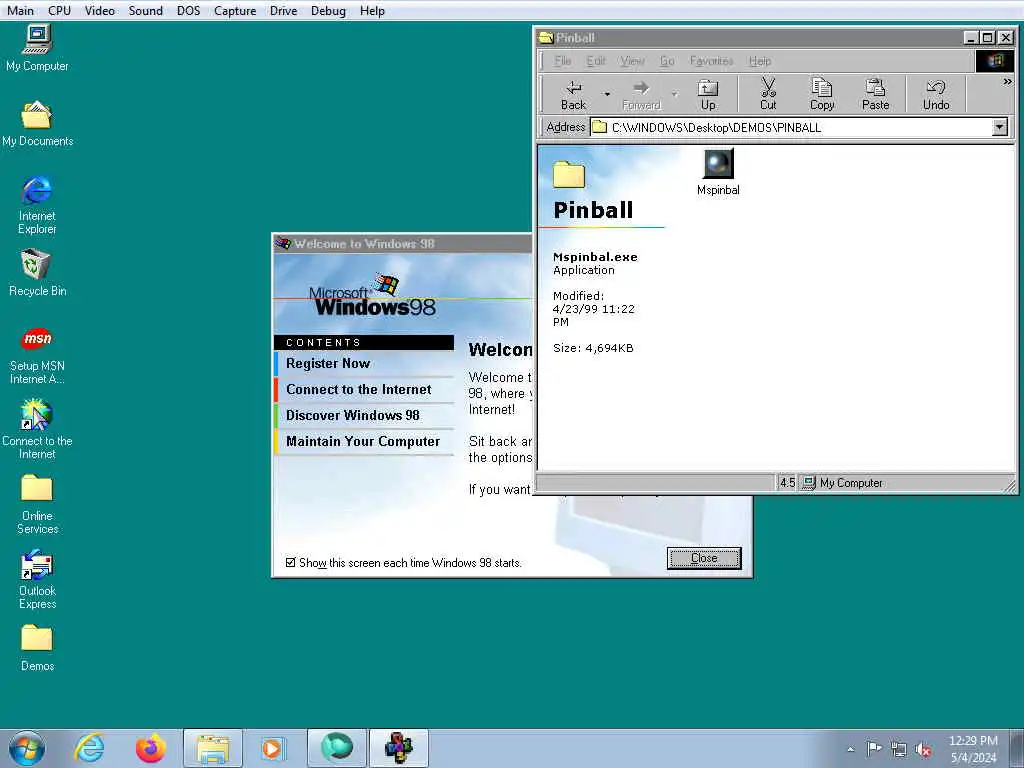
Task: Select the Internet Explorer desktop icon
Action: point(37,204)
